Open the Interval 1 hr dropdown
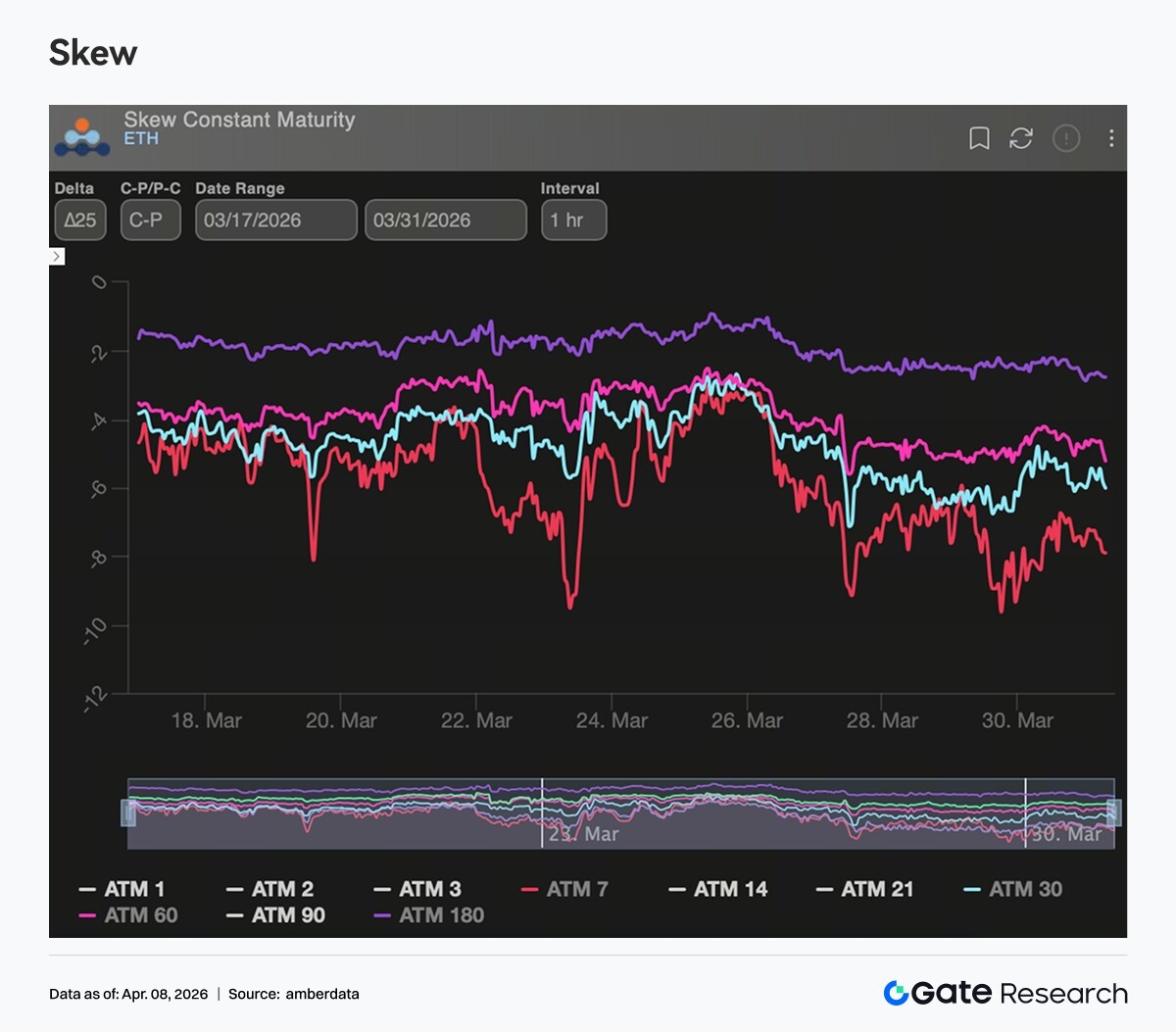 coord(573,221)
